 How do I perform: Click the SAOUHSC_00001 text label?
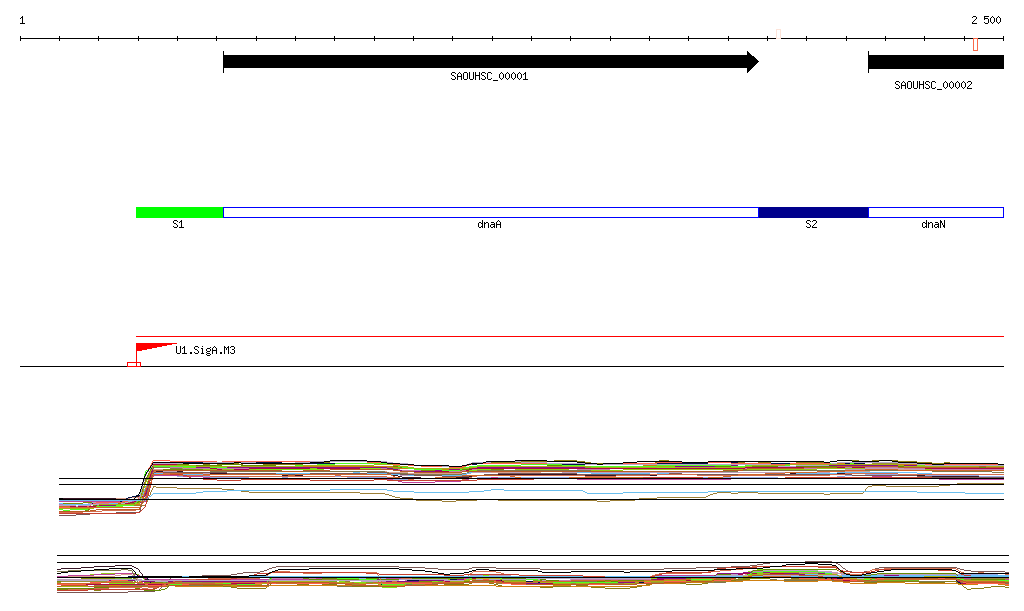click(x=489, y=76)
